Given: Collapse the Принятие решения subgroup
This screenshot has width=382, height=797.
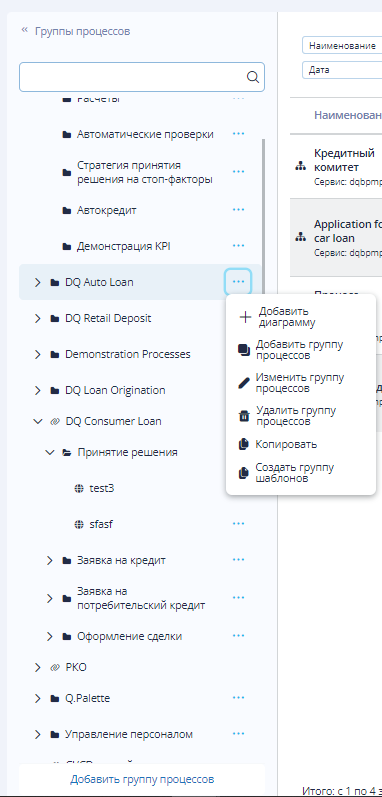Looking at the screenshot, I should (50, 452).
